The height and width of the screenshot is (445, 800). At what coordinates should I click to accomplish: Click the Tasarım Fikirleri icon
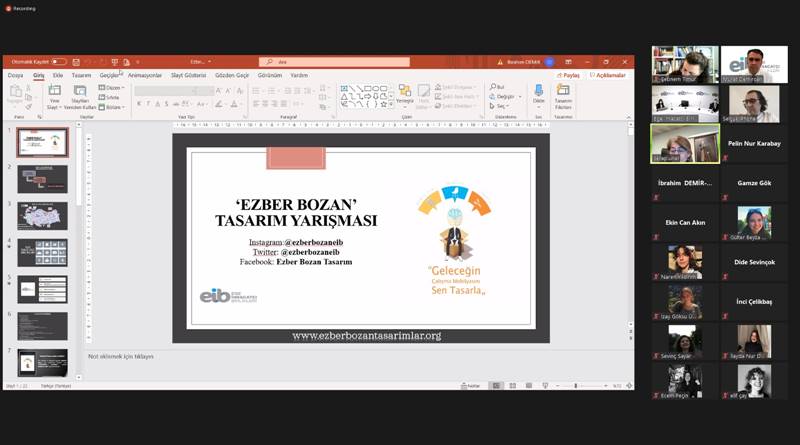[x=563, y=90]
